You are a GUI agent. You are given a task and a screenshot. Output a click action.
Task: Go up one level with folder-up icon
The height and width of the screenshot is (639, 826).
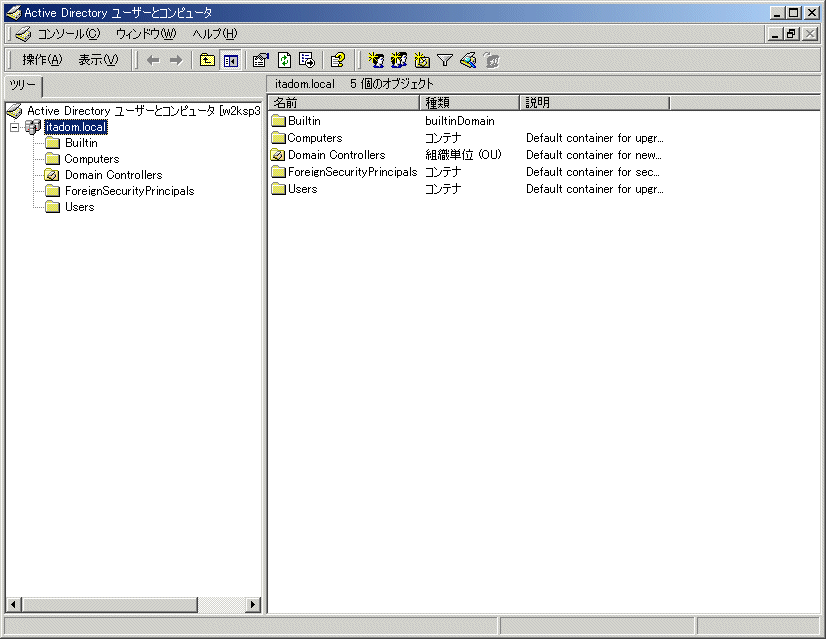(207, 61)
